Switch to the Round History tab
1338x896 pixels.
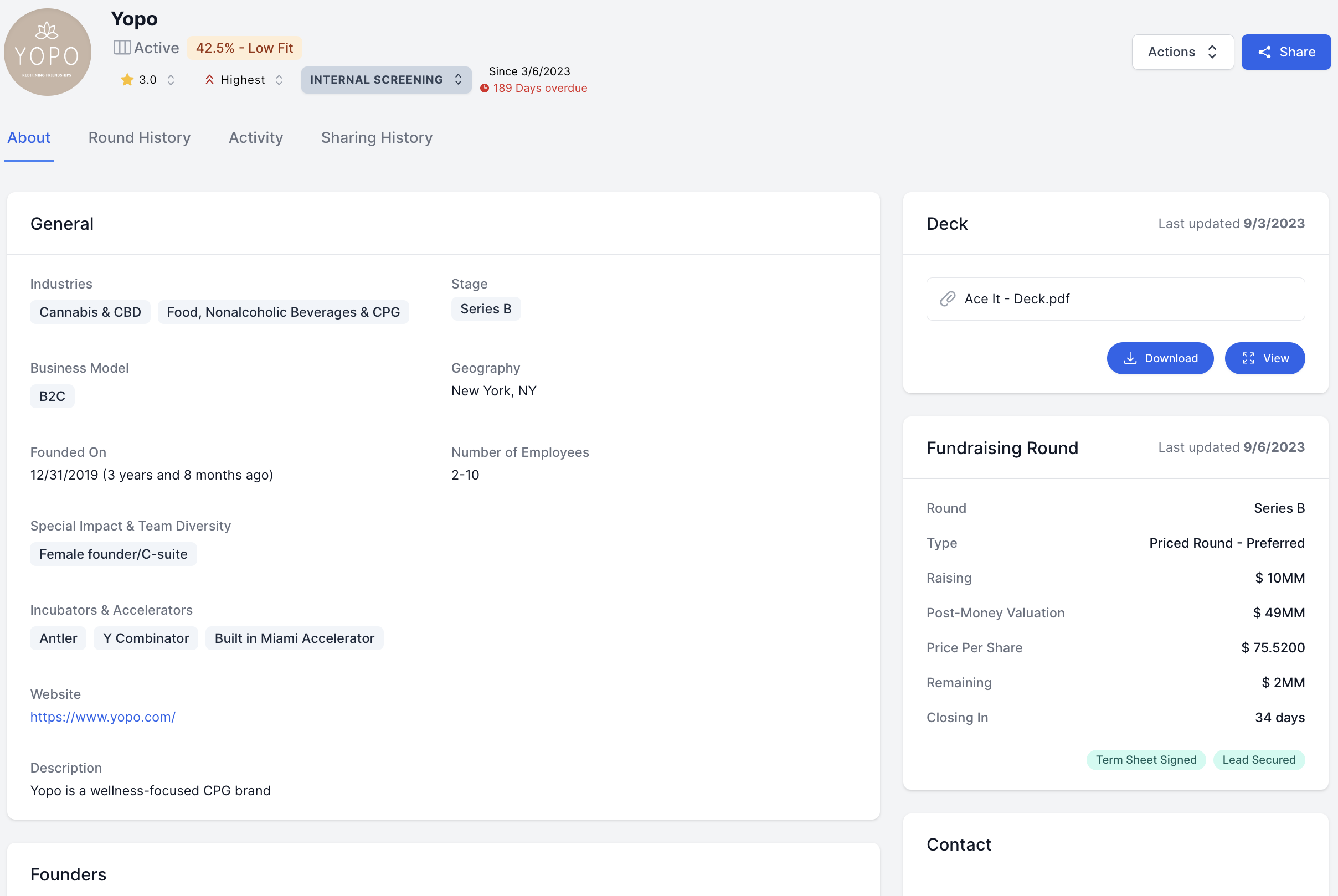coord(140,138)
